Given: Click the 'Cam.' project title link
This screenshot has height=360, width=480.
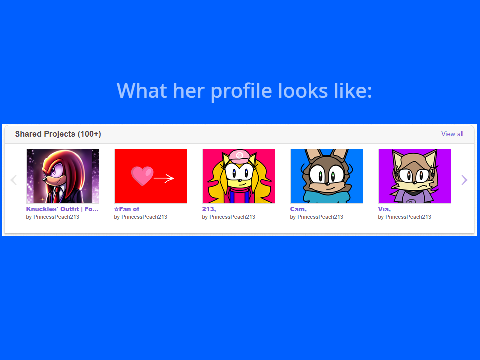Looking at the screenshot, I should pos(298,209).
